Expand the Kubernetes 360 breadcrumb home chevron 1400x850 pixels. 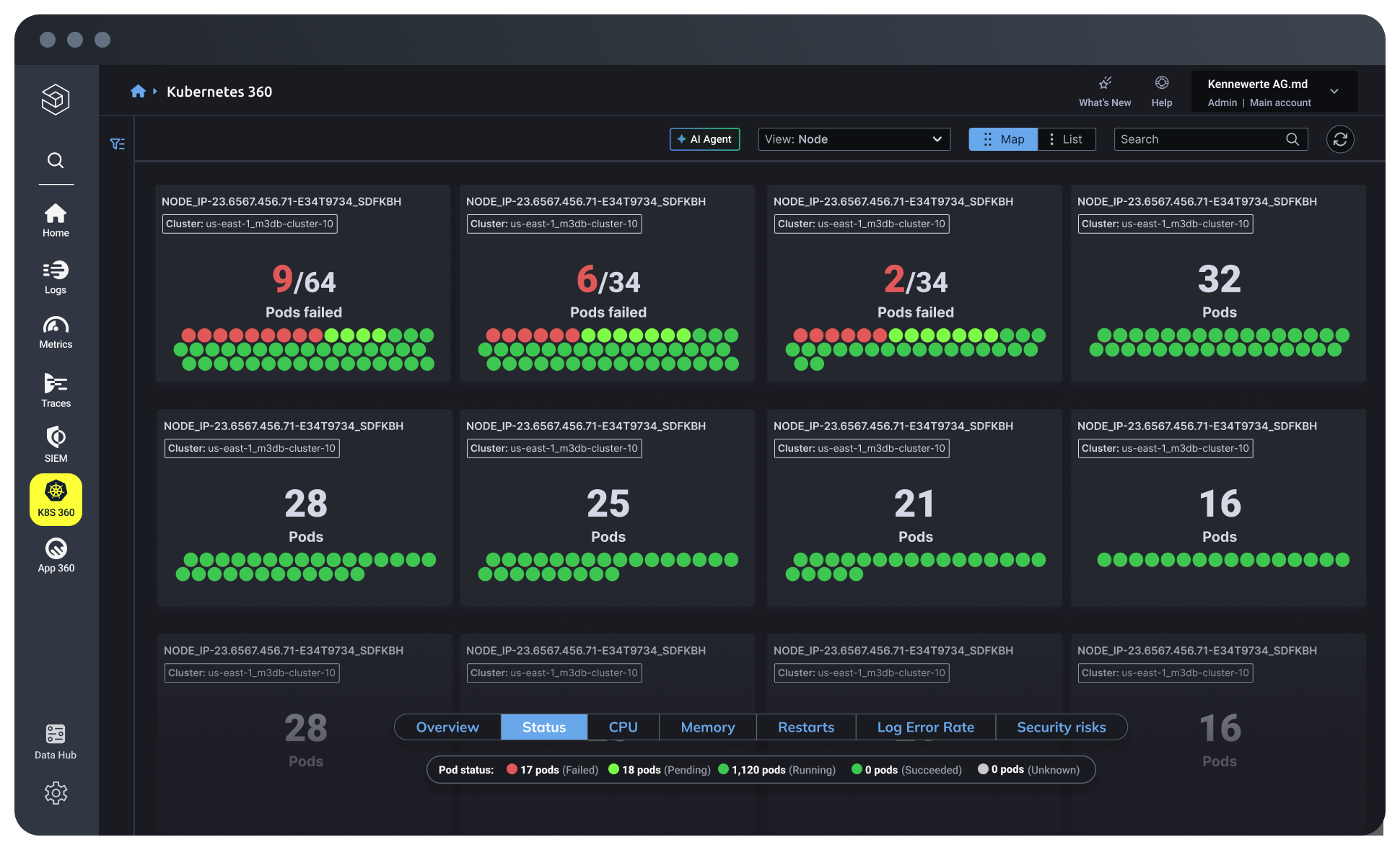[154, 92]
